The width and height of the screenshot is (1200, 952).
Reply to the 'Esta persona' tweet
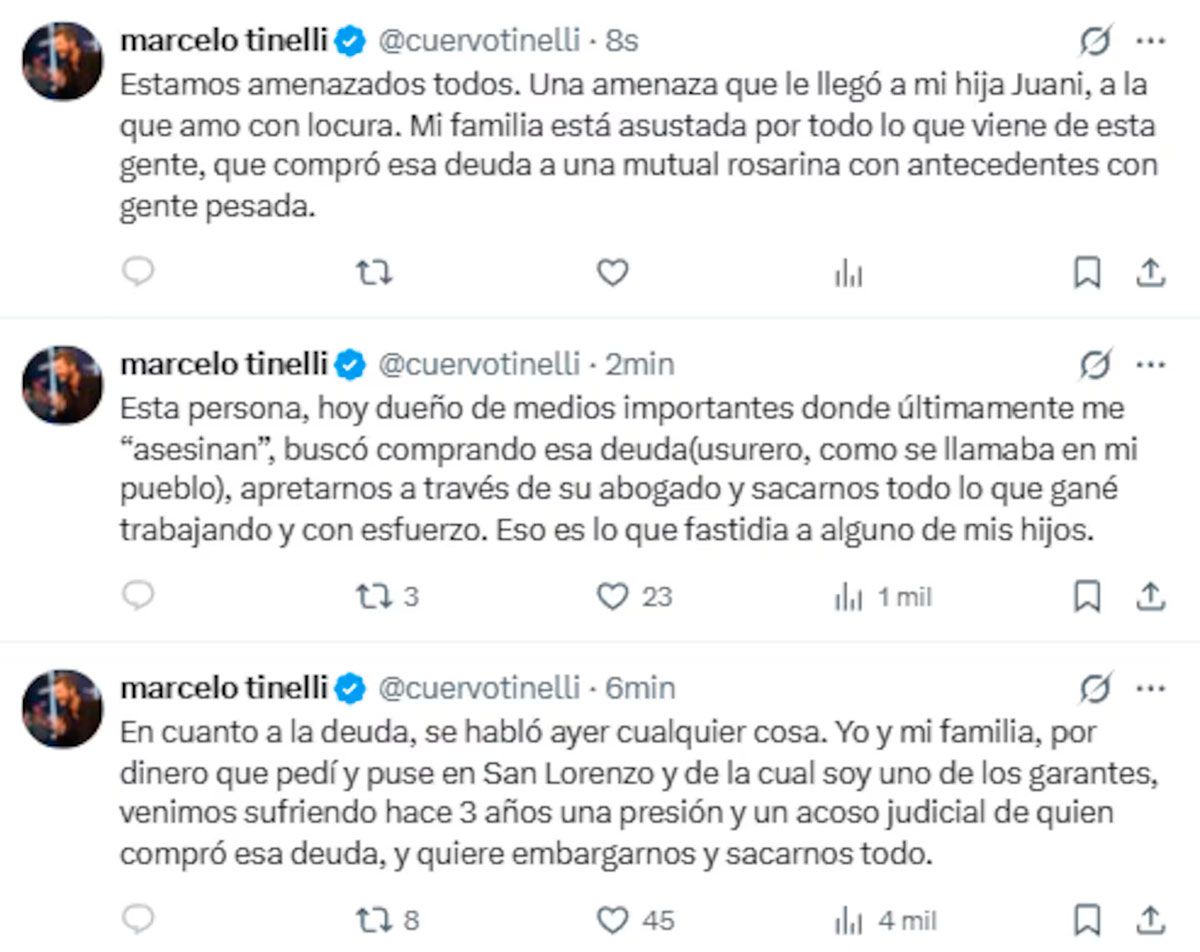(x=139, y=596)
